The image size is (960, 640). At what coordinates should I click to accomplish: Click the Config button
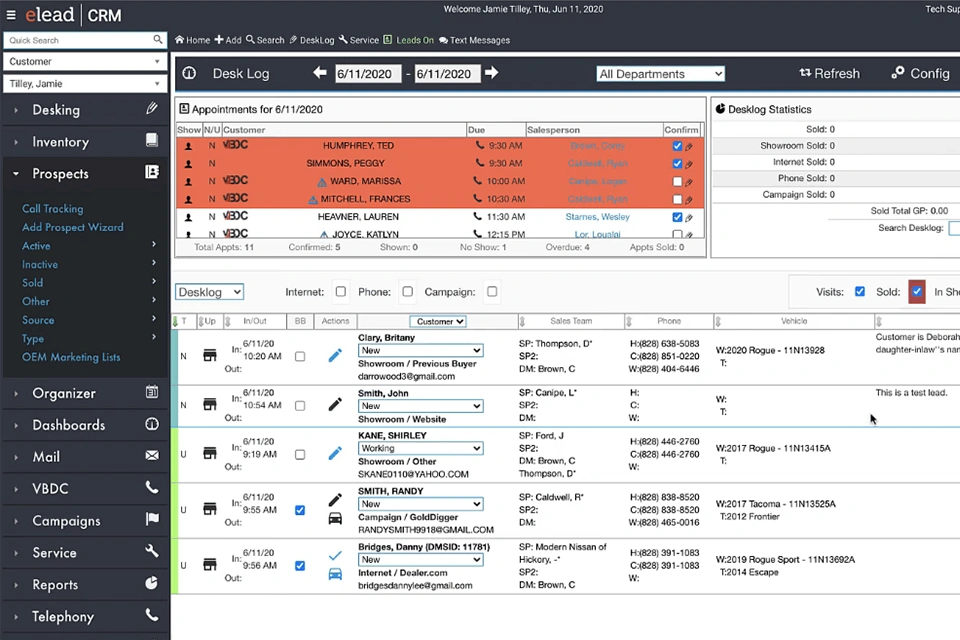click(920, 73)
